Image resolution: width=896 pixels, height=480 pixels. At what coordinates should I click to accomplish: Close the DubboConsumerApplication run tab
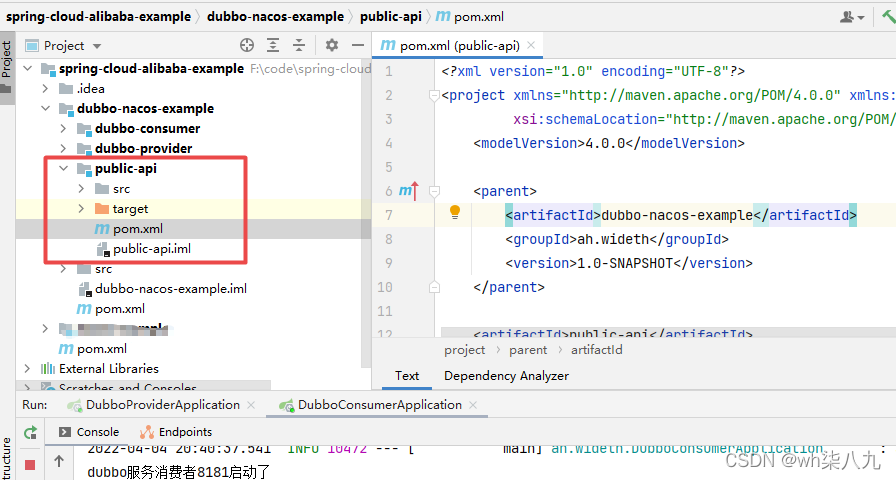(x=473, y=405)
